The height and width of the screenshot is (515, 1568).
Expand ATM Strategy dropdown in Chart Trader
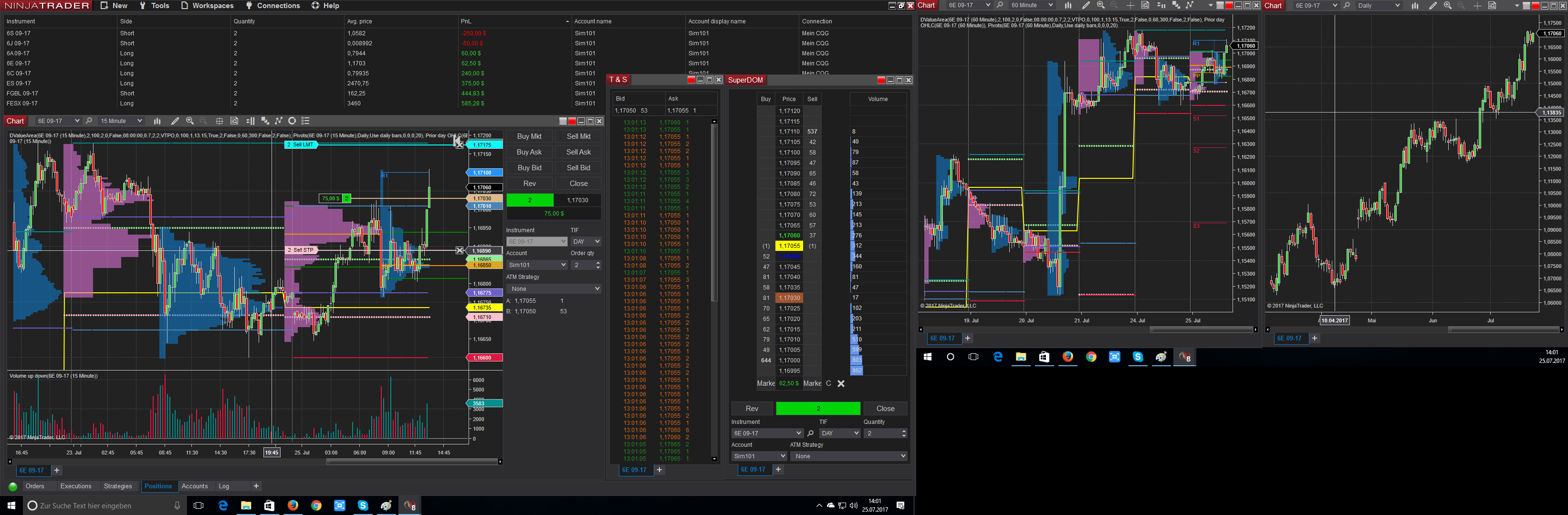point(554,289)
